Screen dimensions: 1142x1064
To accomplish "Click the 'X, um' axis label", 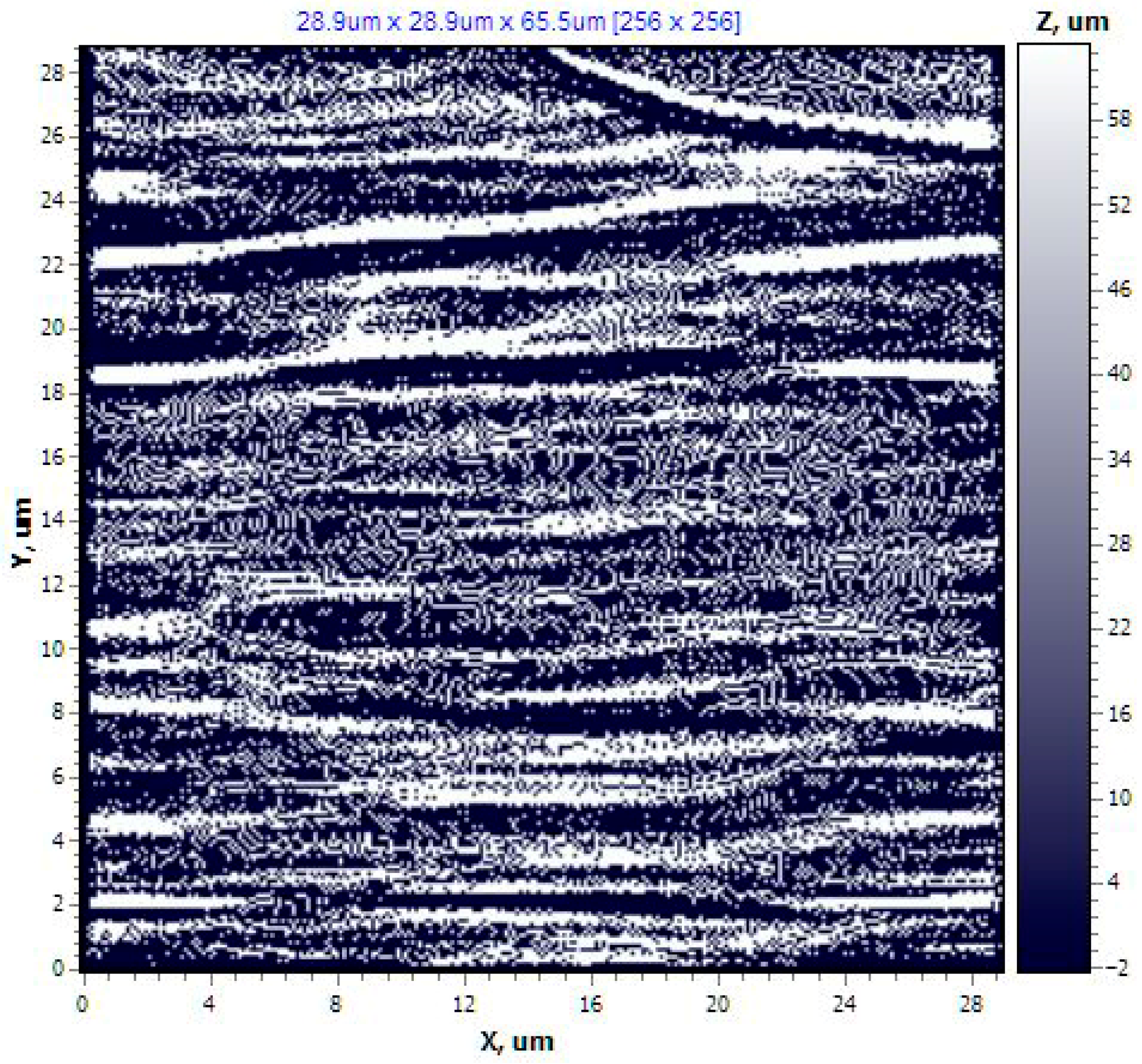I will click(517, 1041).
